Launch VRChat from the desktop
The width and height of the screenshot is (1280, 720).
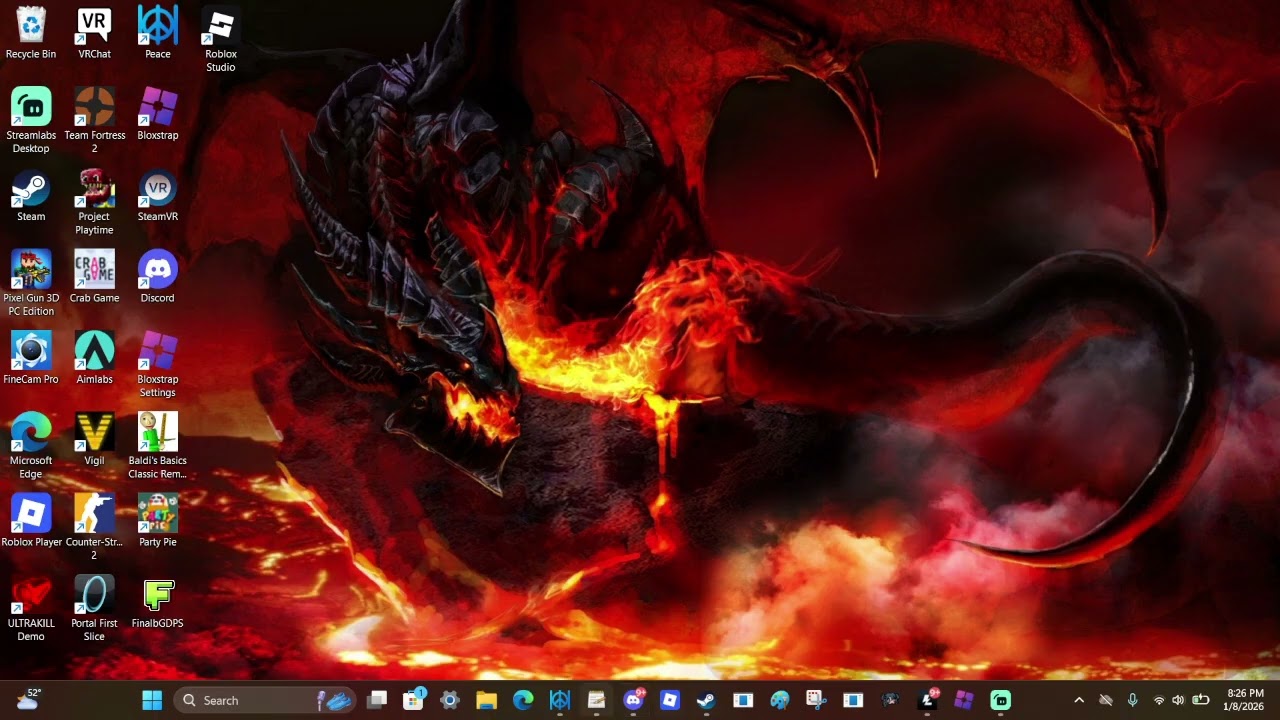click(94, 33)
